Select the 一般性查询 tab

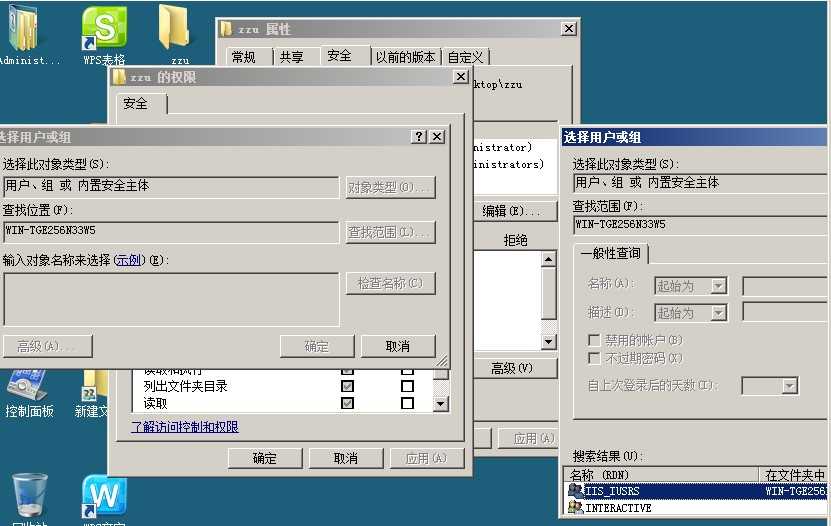(611, 254)
